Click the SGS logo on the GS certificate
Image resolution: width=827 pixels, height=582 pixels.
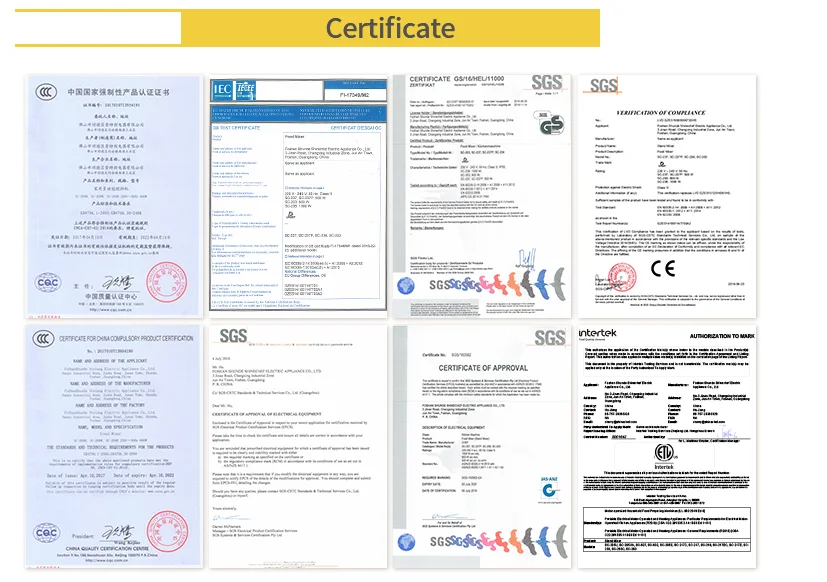pyautogui.click(x=546, y=83)
